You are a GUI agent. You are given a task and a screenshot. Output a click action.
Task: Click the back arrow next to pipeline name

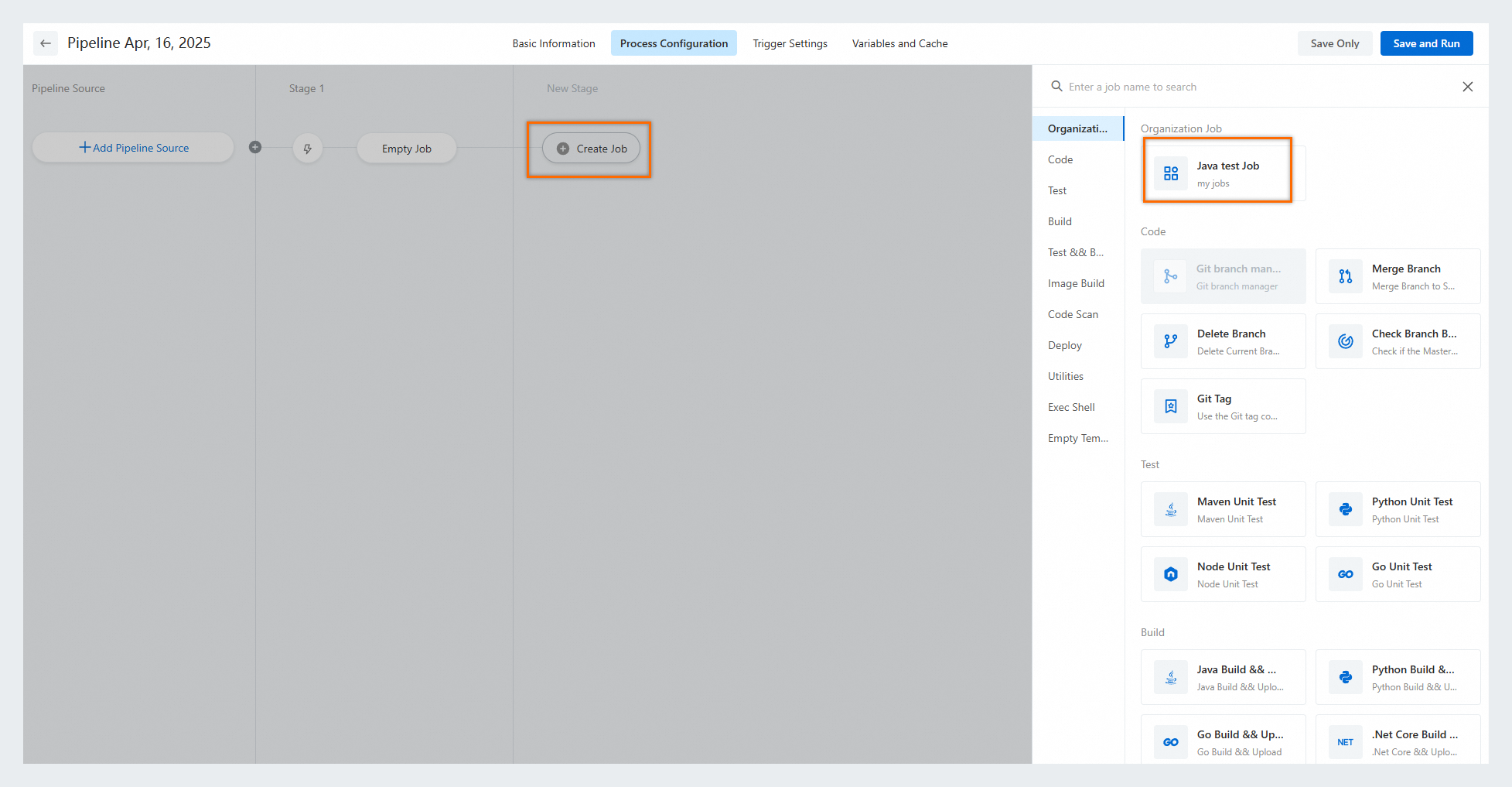coord(46,43)
